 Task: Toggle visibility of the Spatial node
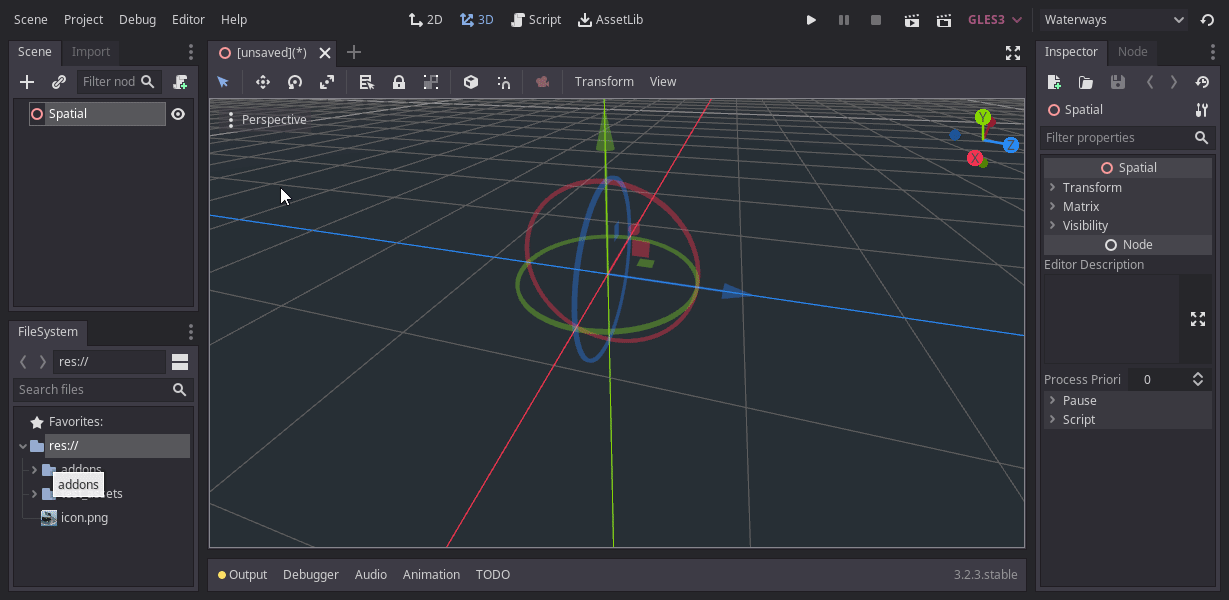(x=178, y=114)
